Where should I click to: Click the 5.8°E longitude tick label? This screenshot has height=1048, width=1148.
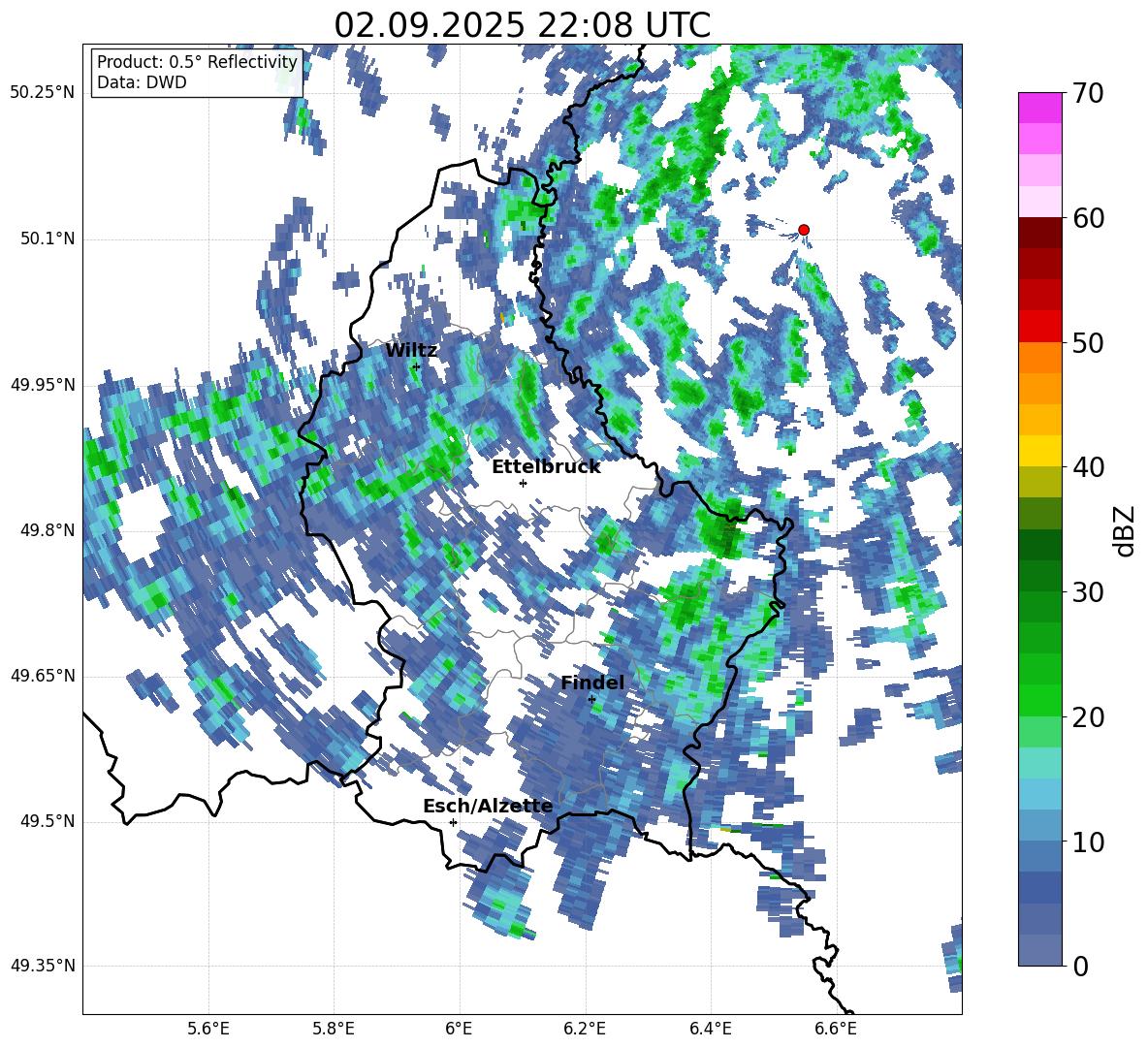[x=334, y=1029]
